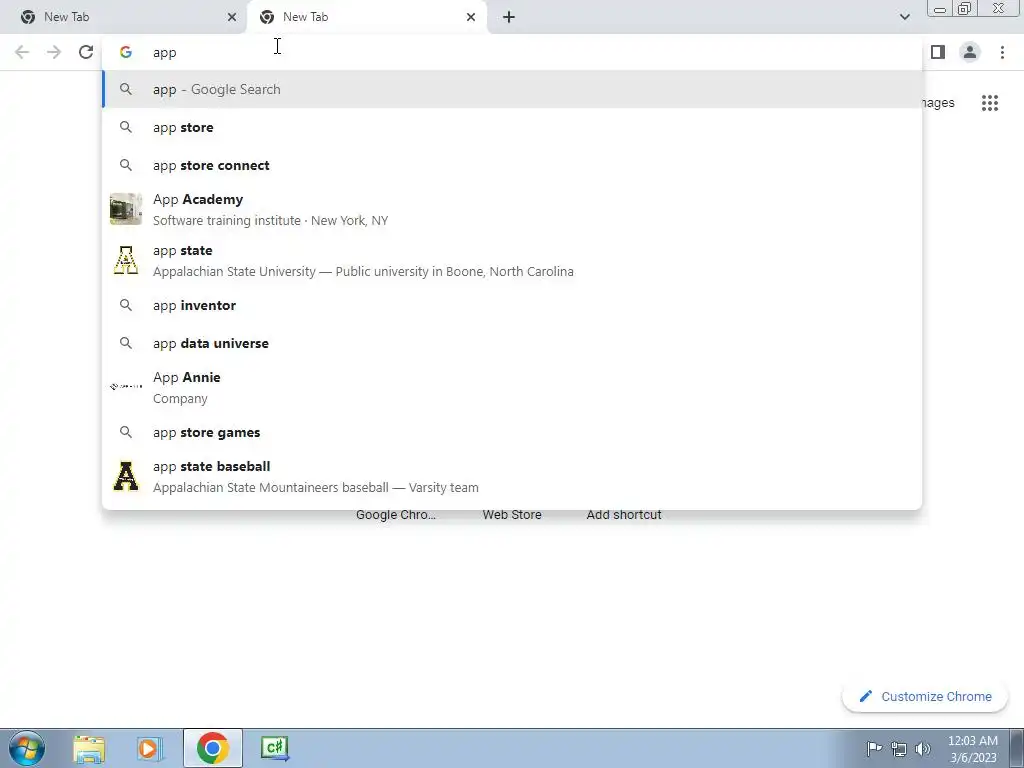Open the Images link on page
The image size is (1024, 768).
[938, 103]
